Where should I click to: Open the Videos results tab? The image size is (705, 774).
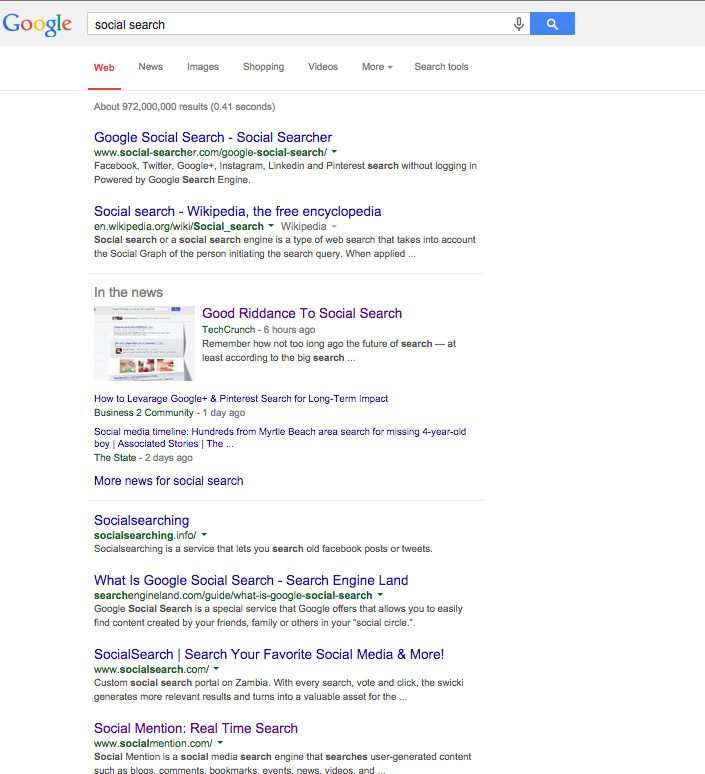pyautogui.click(x=322, y=67)
